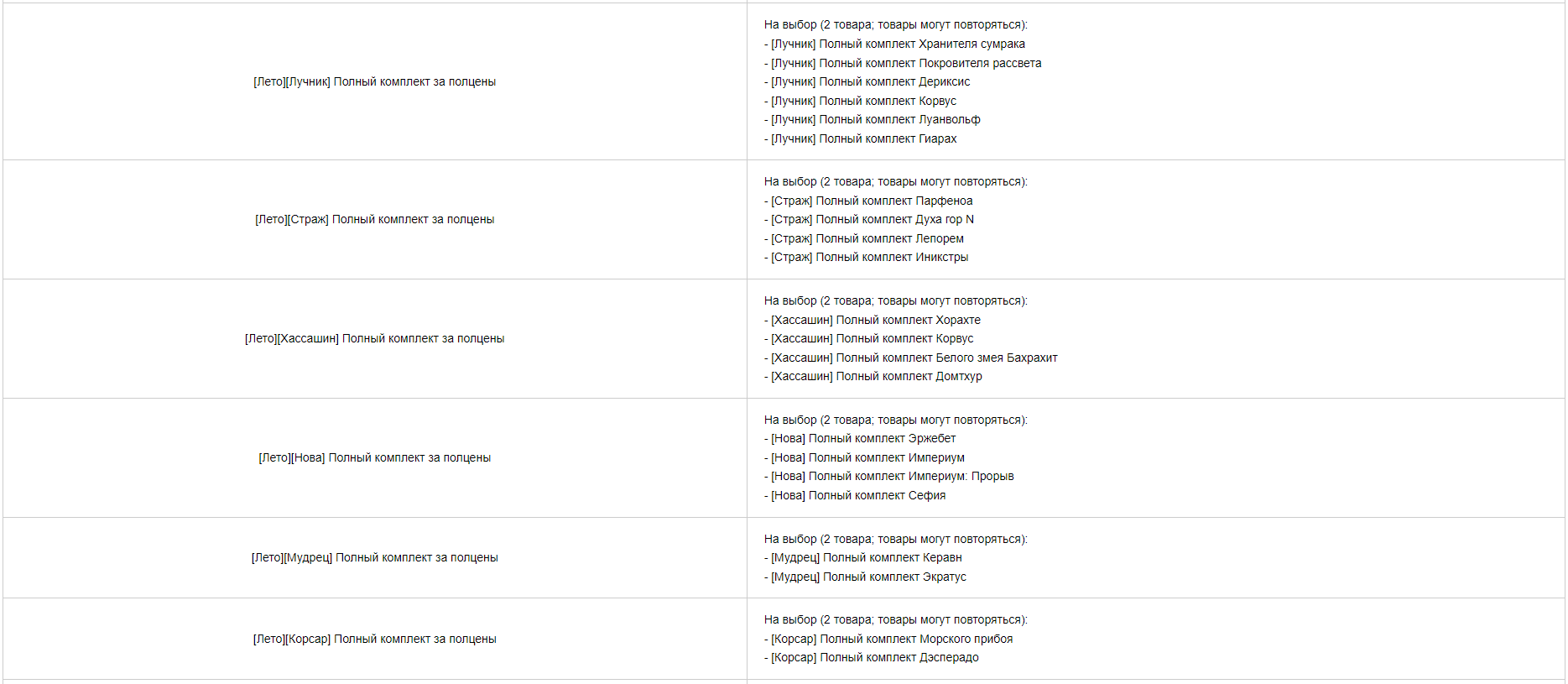Click '[Лучник] Полный комплект Луанвольф' item
Screen dimensions: 1568x684
(872, 119)
